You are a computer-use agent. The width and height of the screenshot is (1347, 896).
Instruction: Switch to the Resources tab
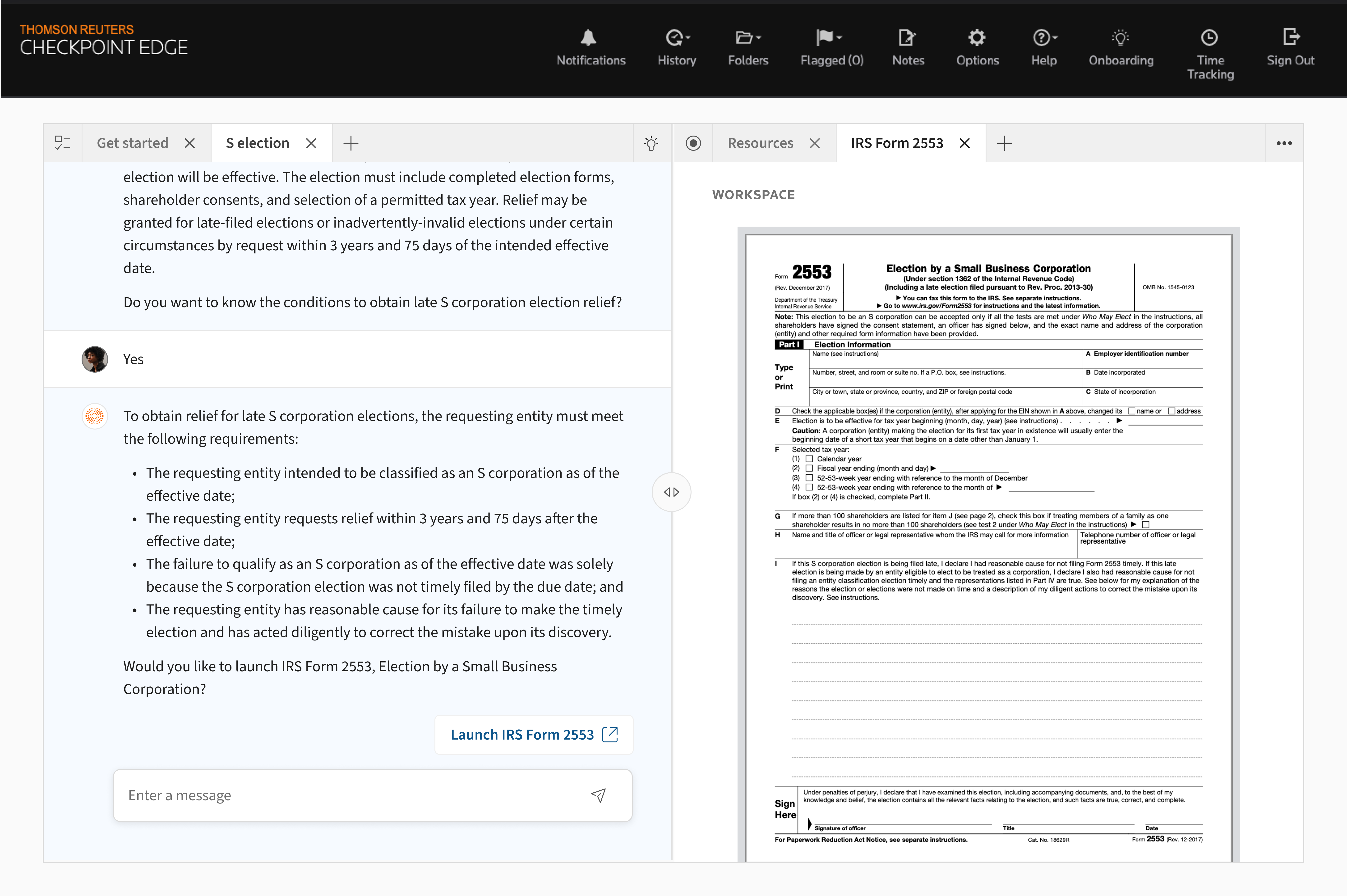[760, 143]
